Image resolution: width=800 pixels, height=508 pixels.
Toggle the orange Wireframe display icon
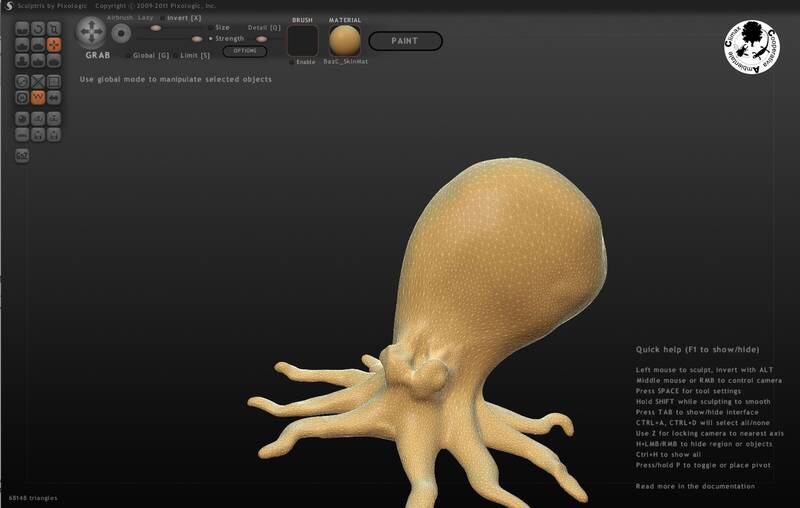39,97
